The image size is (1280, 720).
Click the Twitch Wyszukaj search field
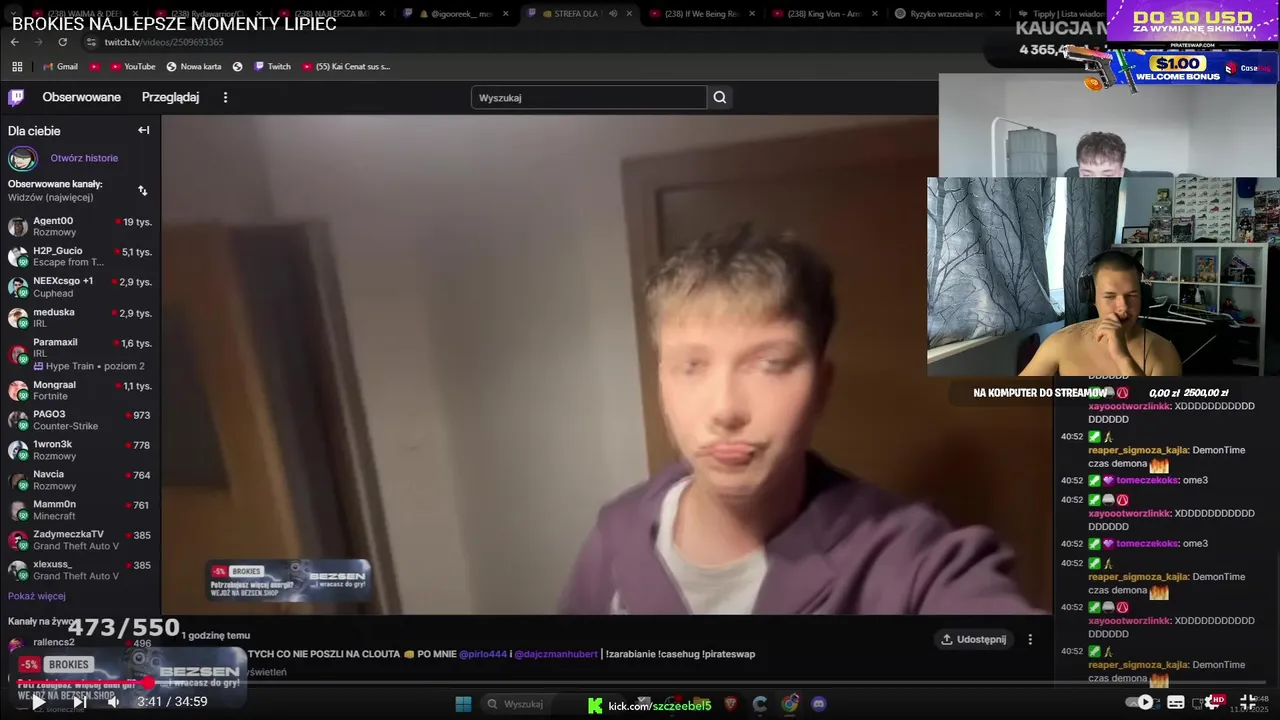[x=589, y=97]
